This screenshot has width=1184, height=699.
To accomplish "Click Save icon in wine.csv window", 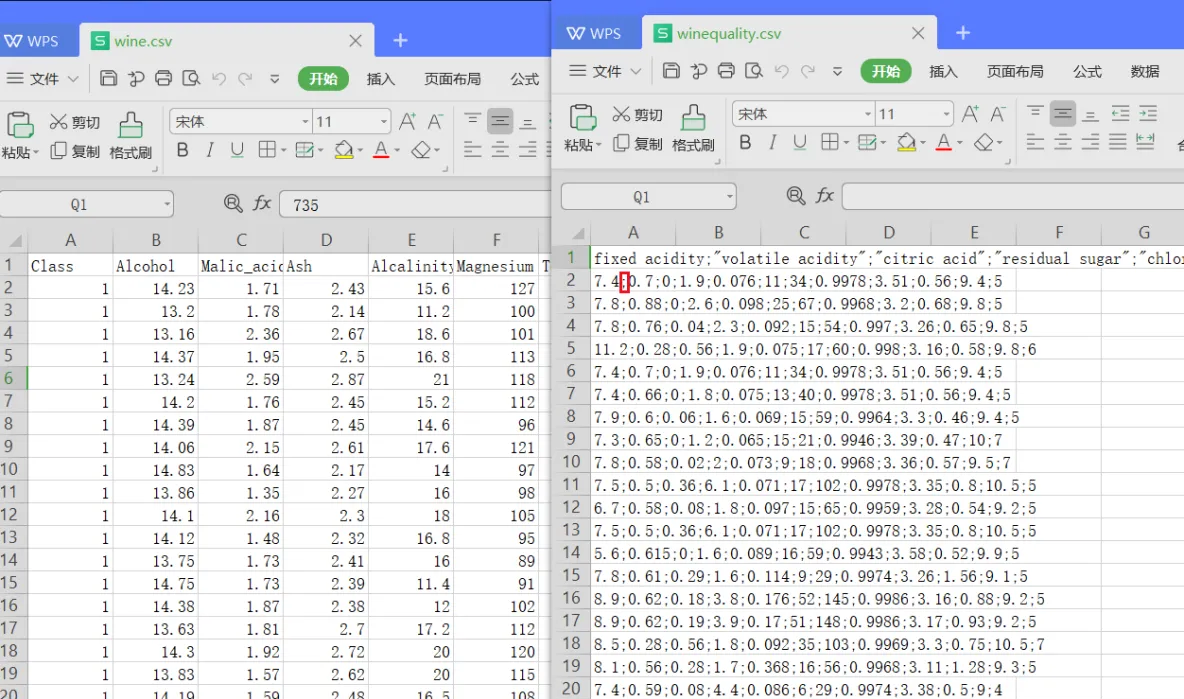I will [109, 79].
